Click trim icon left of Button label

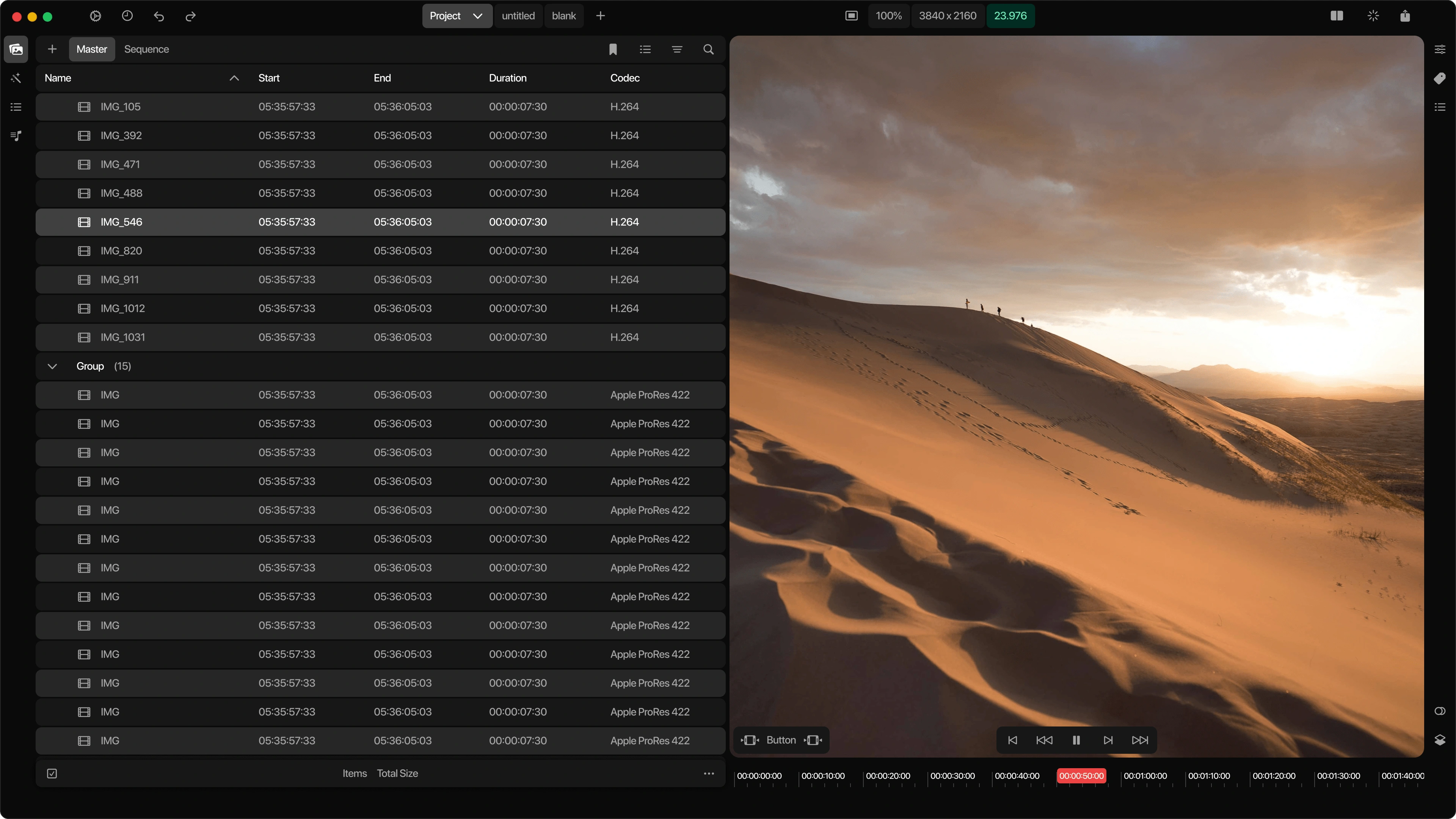[750, 740]
